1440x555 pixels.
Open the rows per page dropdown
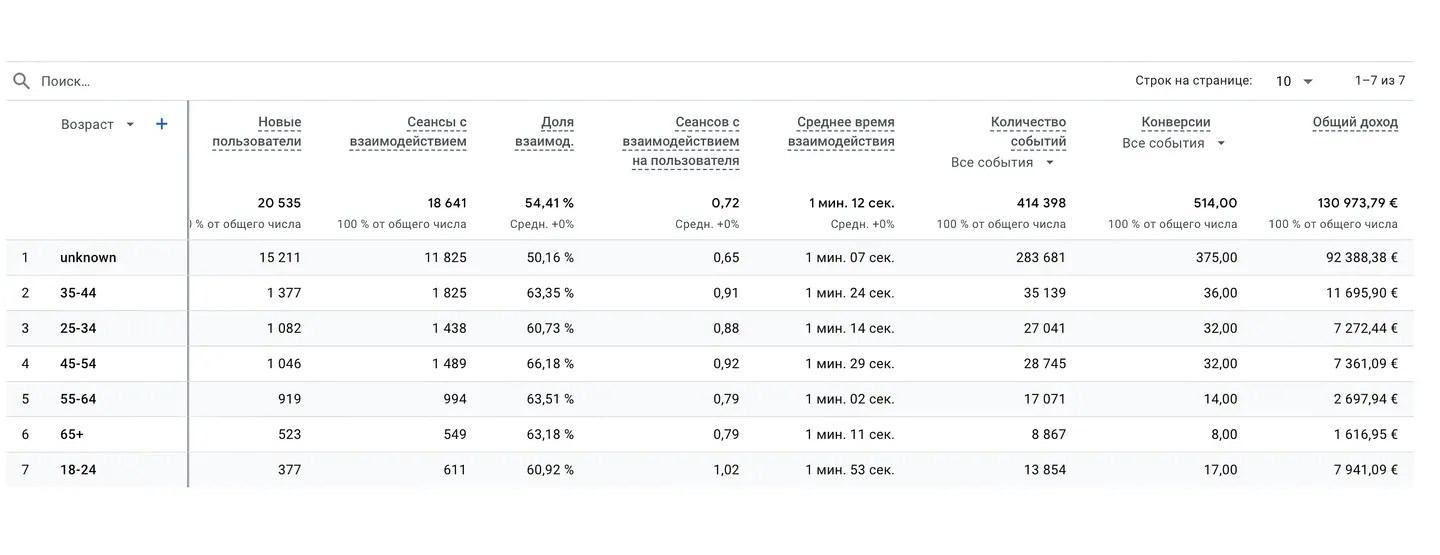tap(1294, 81)
